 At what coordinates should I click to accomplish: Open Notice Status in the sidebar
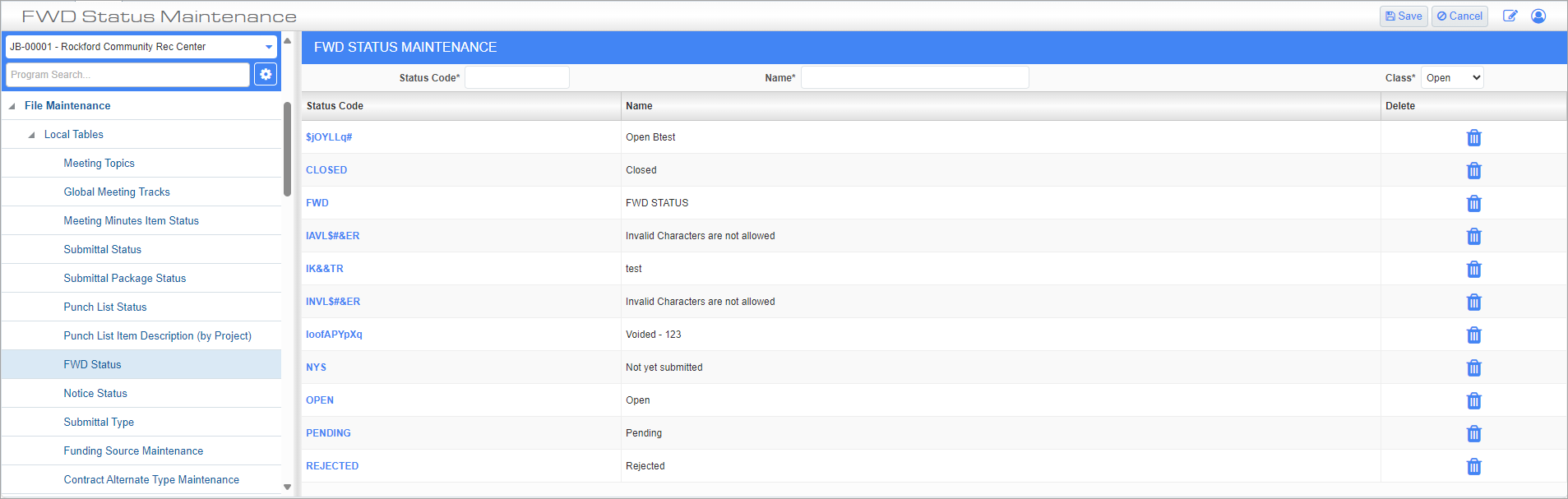pyautogui.click(x=95, y=393)
